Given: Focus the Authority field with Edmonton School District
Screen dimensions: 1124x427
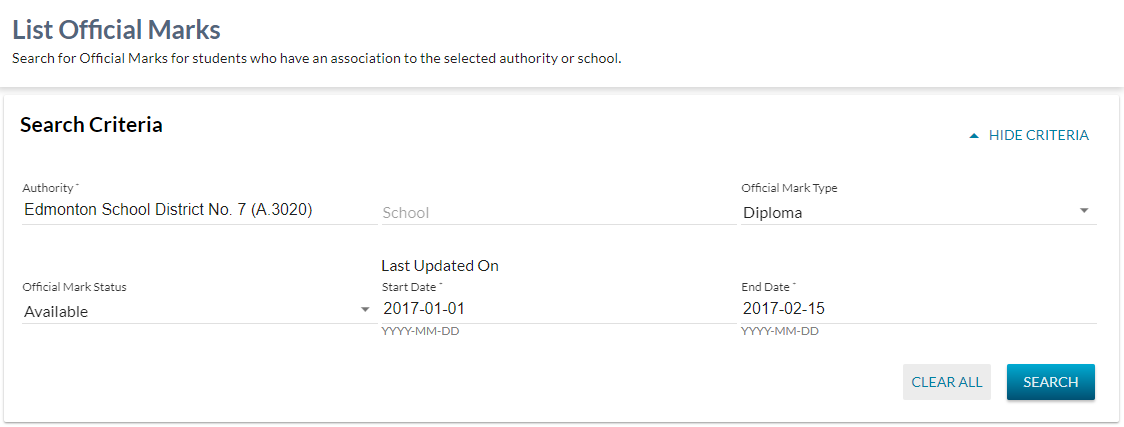Looking at the screenshot, I should 168,210.
